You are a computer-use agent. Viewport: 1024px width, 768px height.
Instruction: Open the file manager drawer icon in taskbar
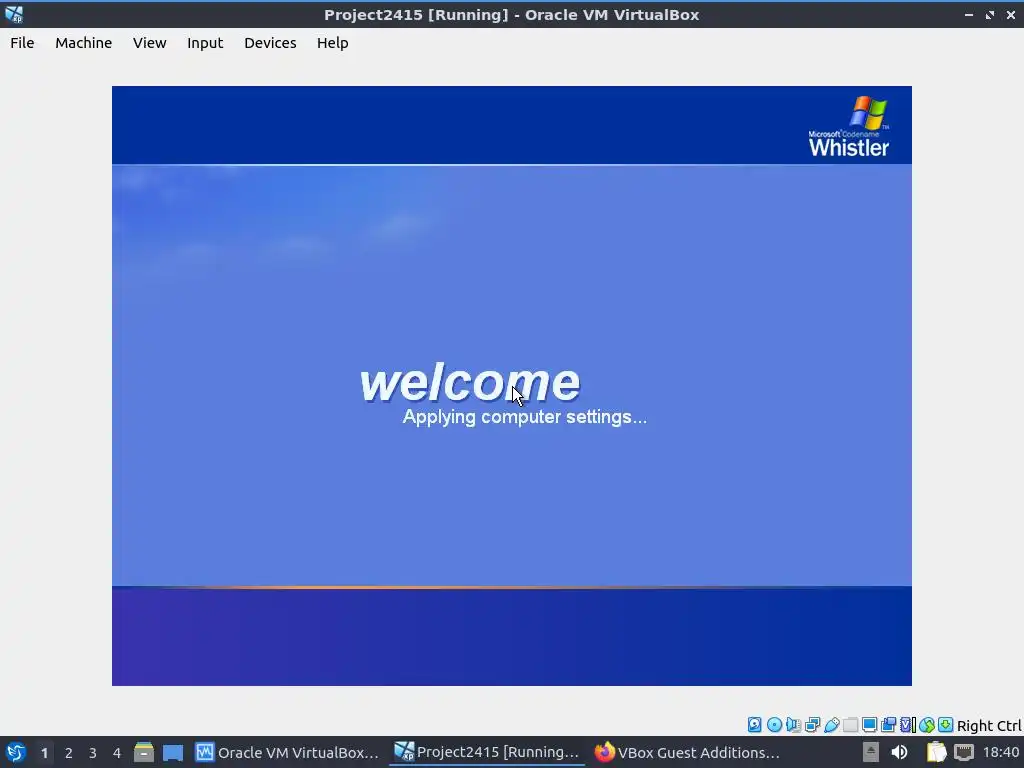point(144,752)
